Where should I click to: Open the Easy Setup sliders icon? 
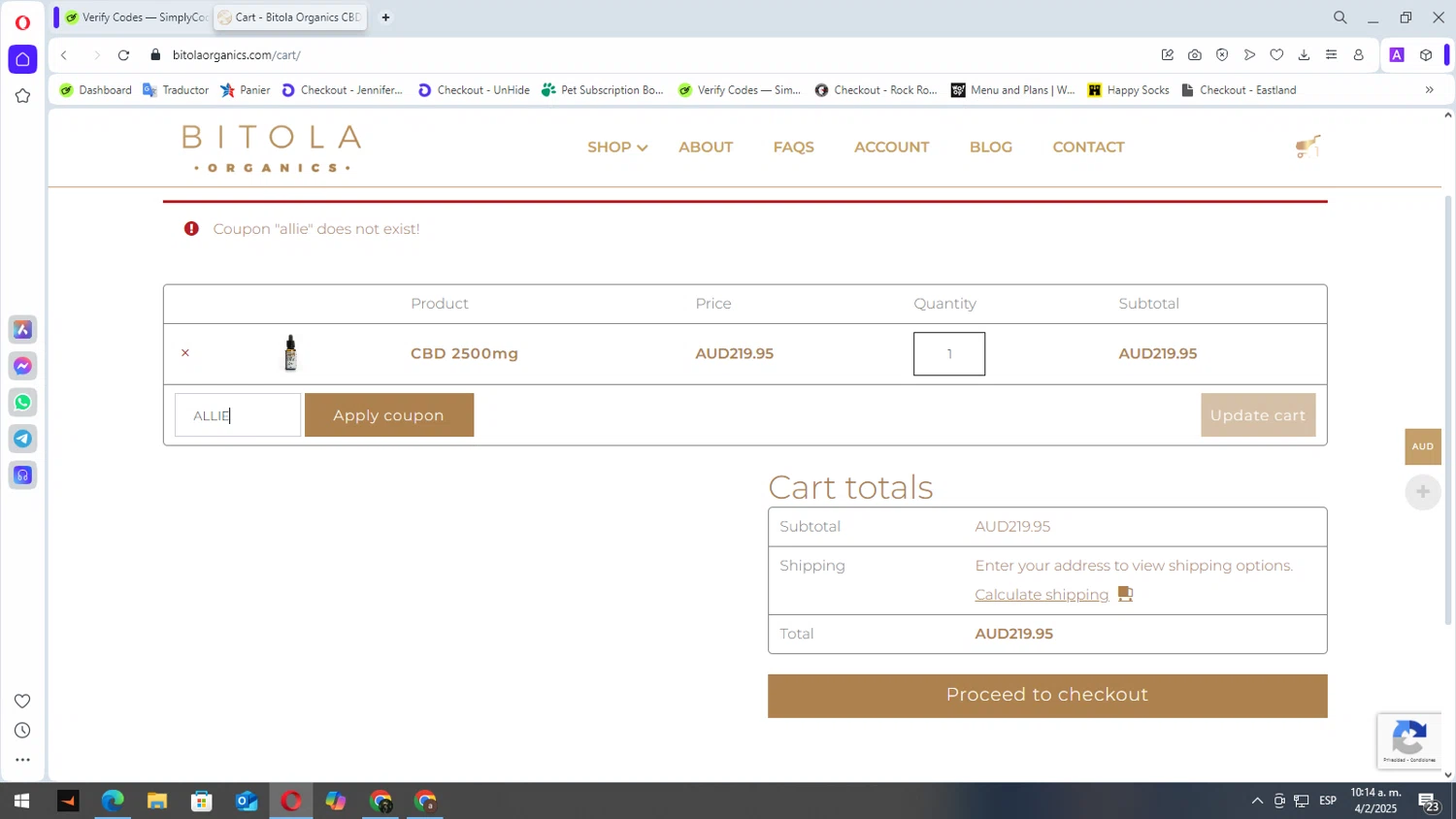point(1331,55)
